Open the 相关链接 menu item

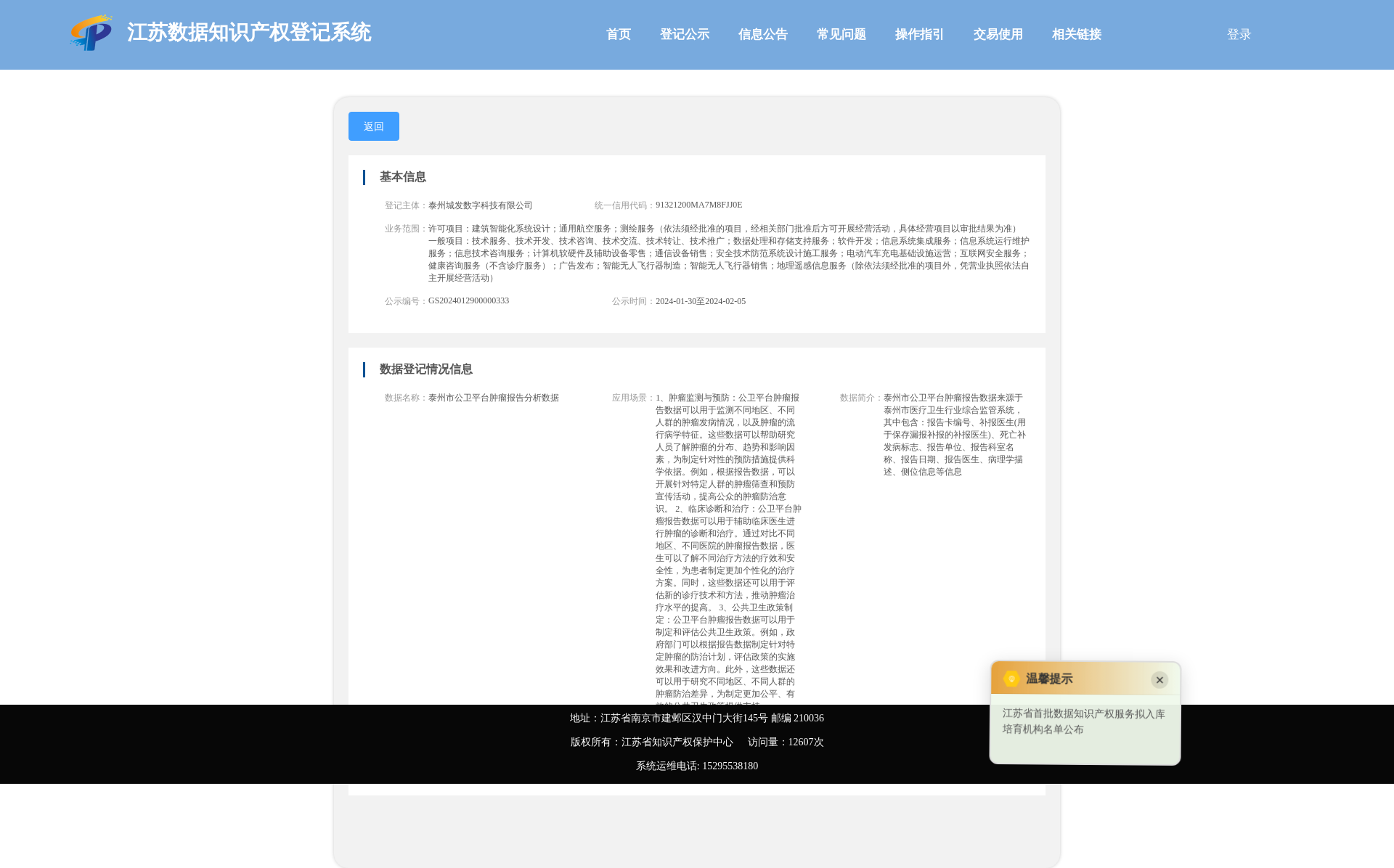1077,34
